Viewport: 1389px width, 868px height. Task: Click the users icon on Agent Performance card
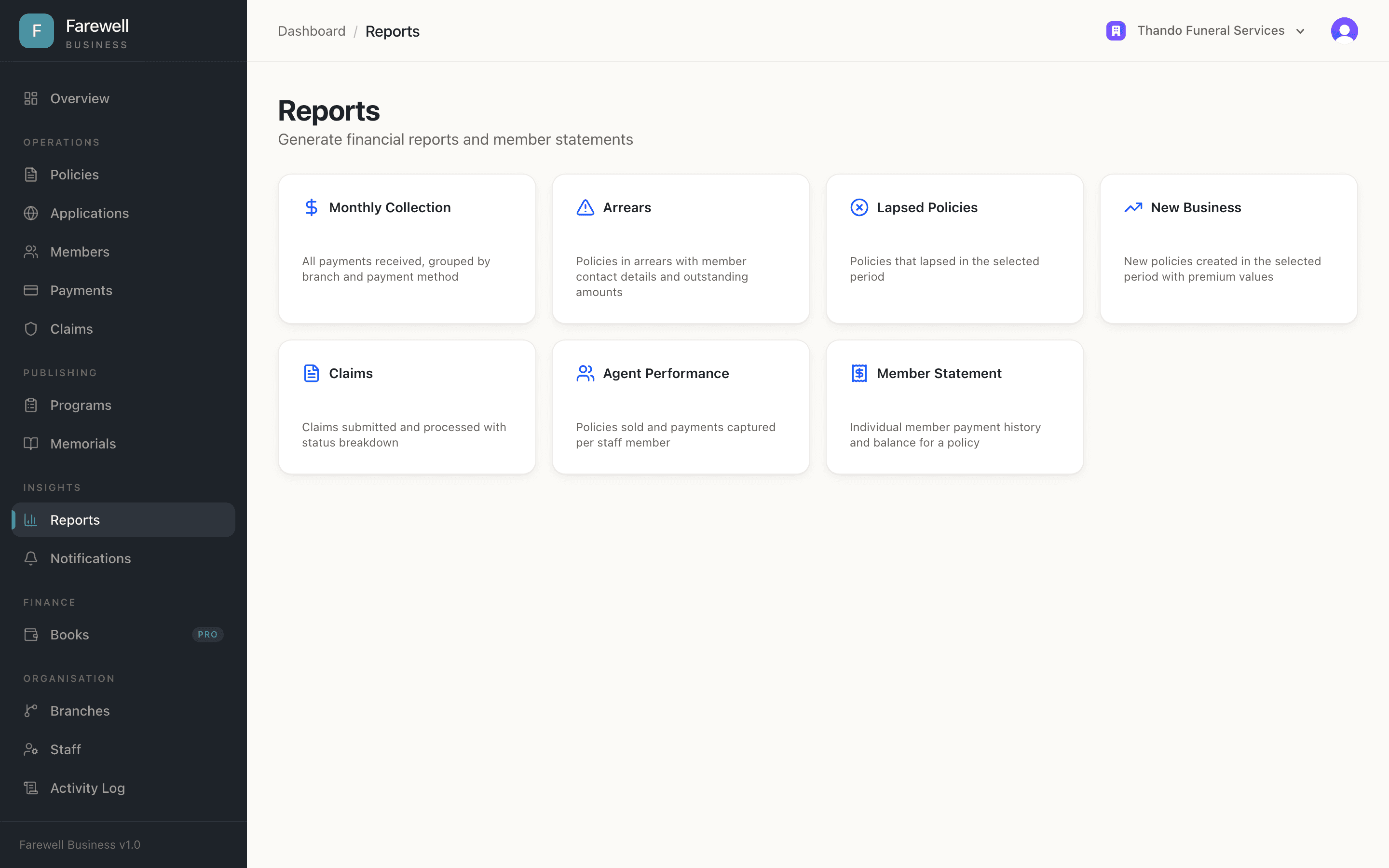click(585, 373)
